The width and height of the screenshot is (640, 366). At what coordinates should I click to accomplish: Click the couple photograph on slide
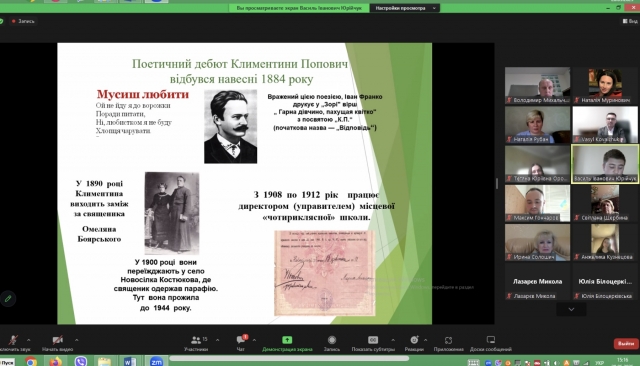(x=172, y=213)
